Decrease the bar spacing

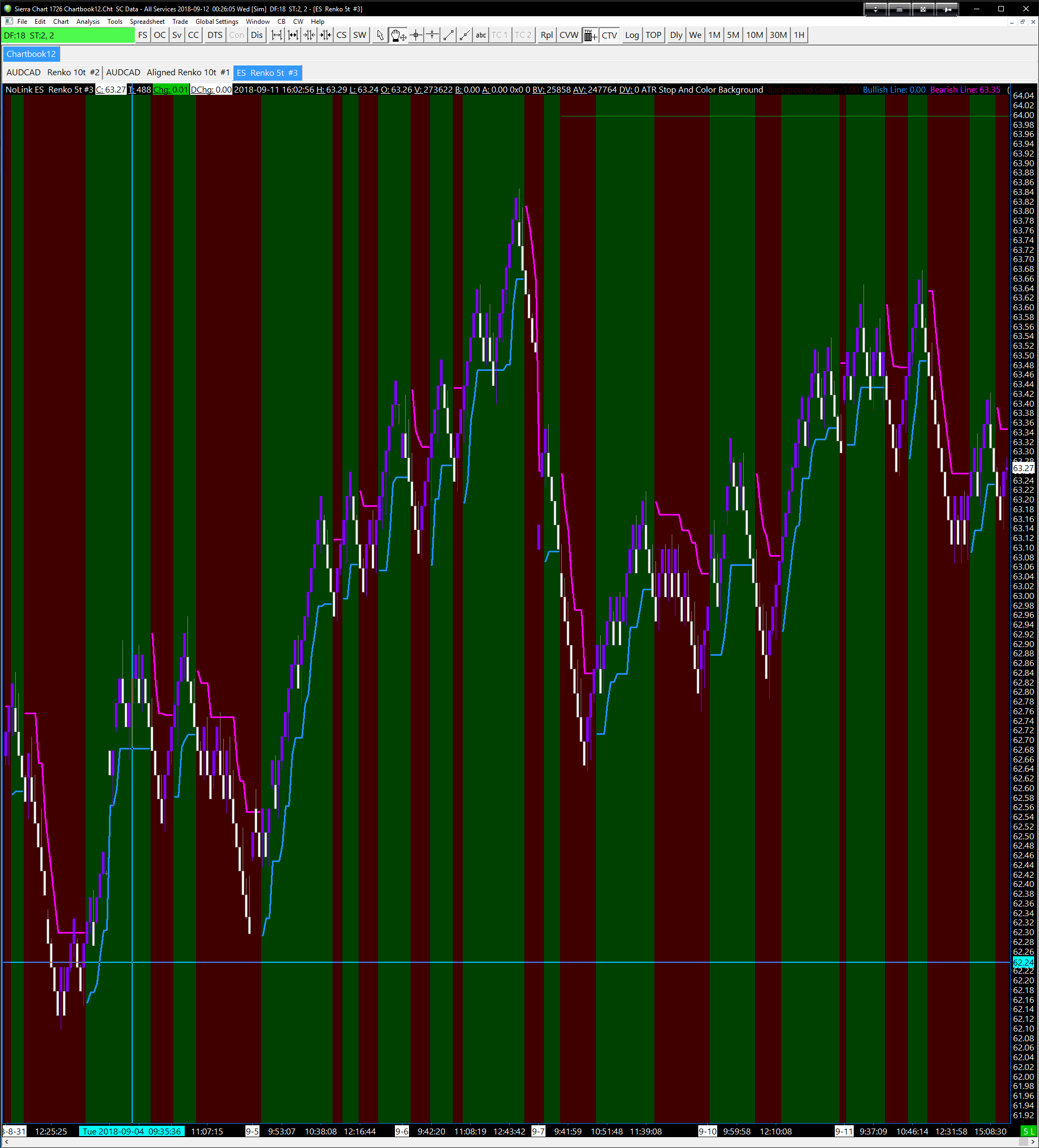(293, 35)
